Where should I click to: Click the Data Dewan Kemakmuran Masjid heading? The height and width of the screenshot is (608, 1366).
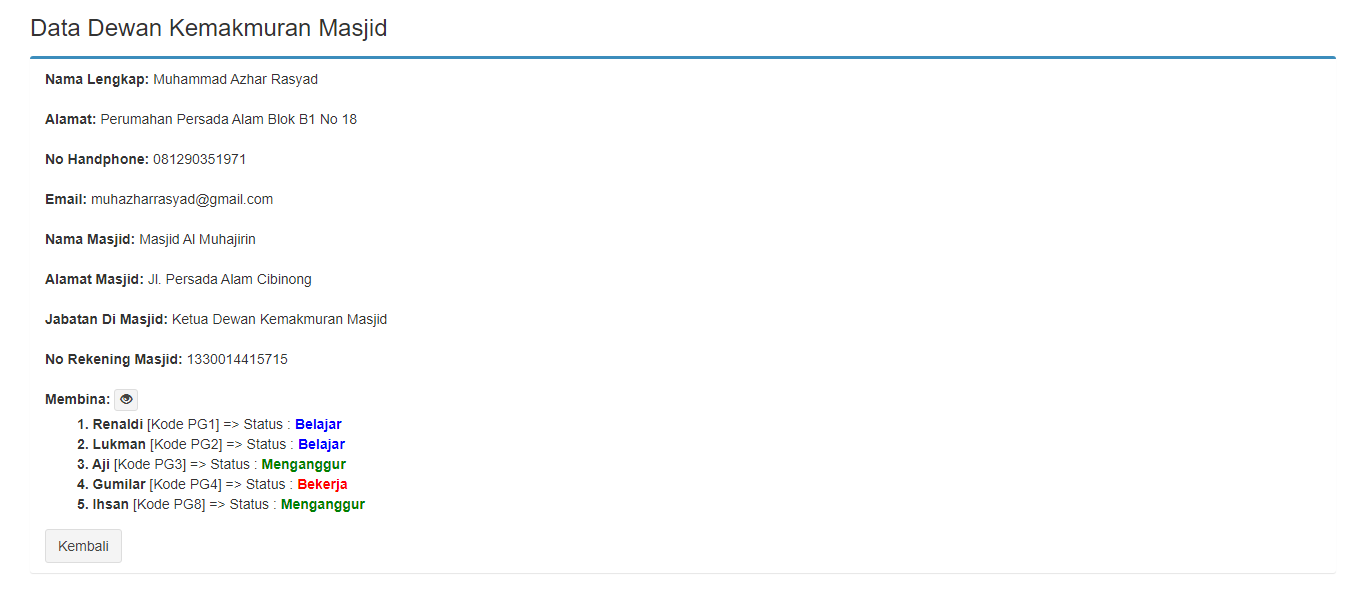click(x=209, y=28)
